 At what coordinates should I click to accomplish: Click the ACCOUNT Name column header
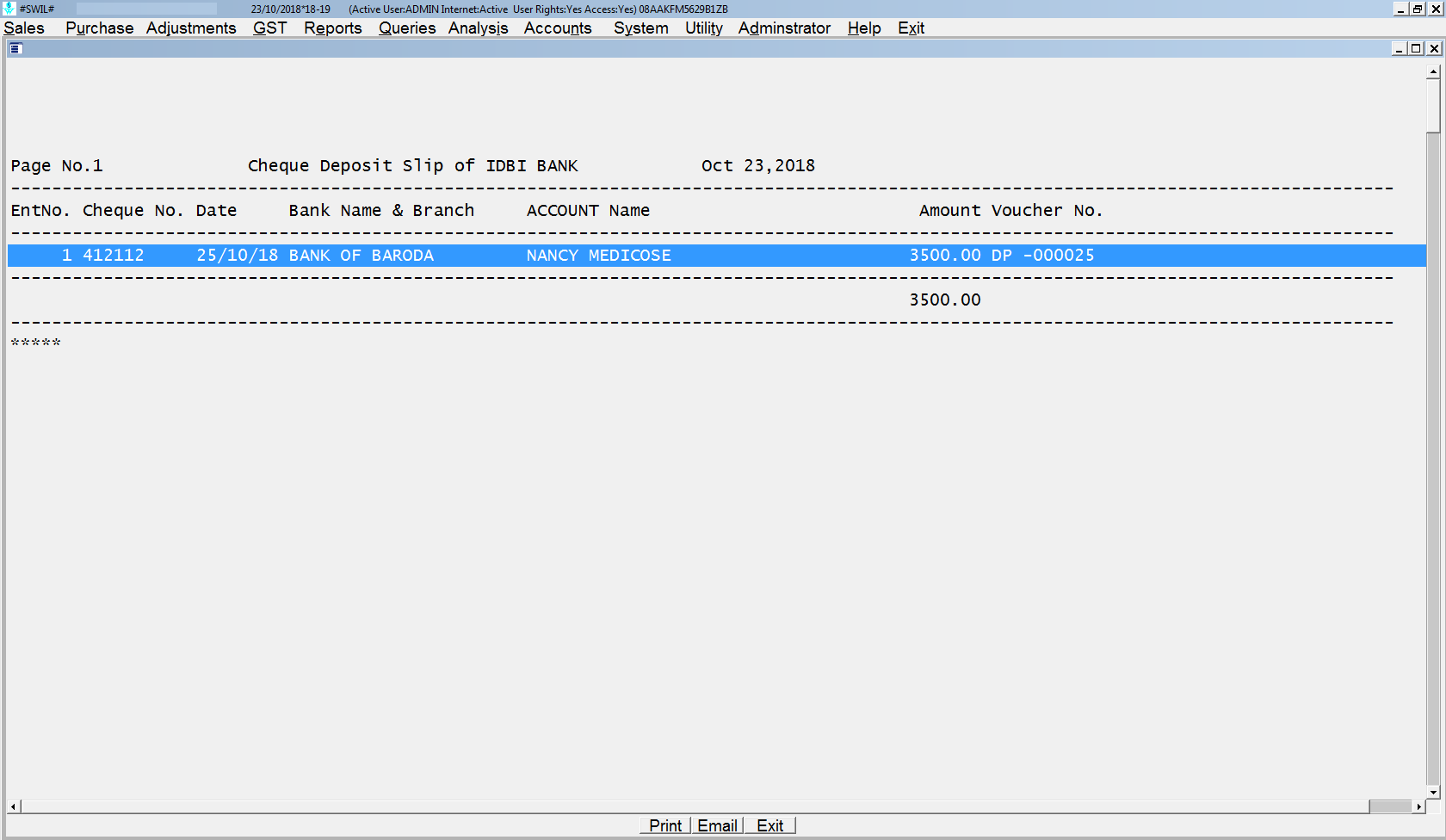[589, 211]
